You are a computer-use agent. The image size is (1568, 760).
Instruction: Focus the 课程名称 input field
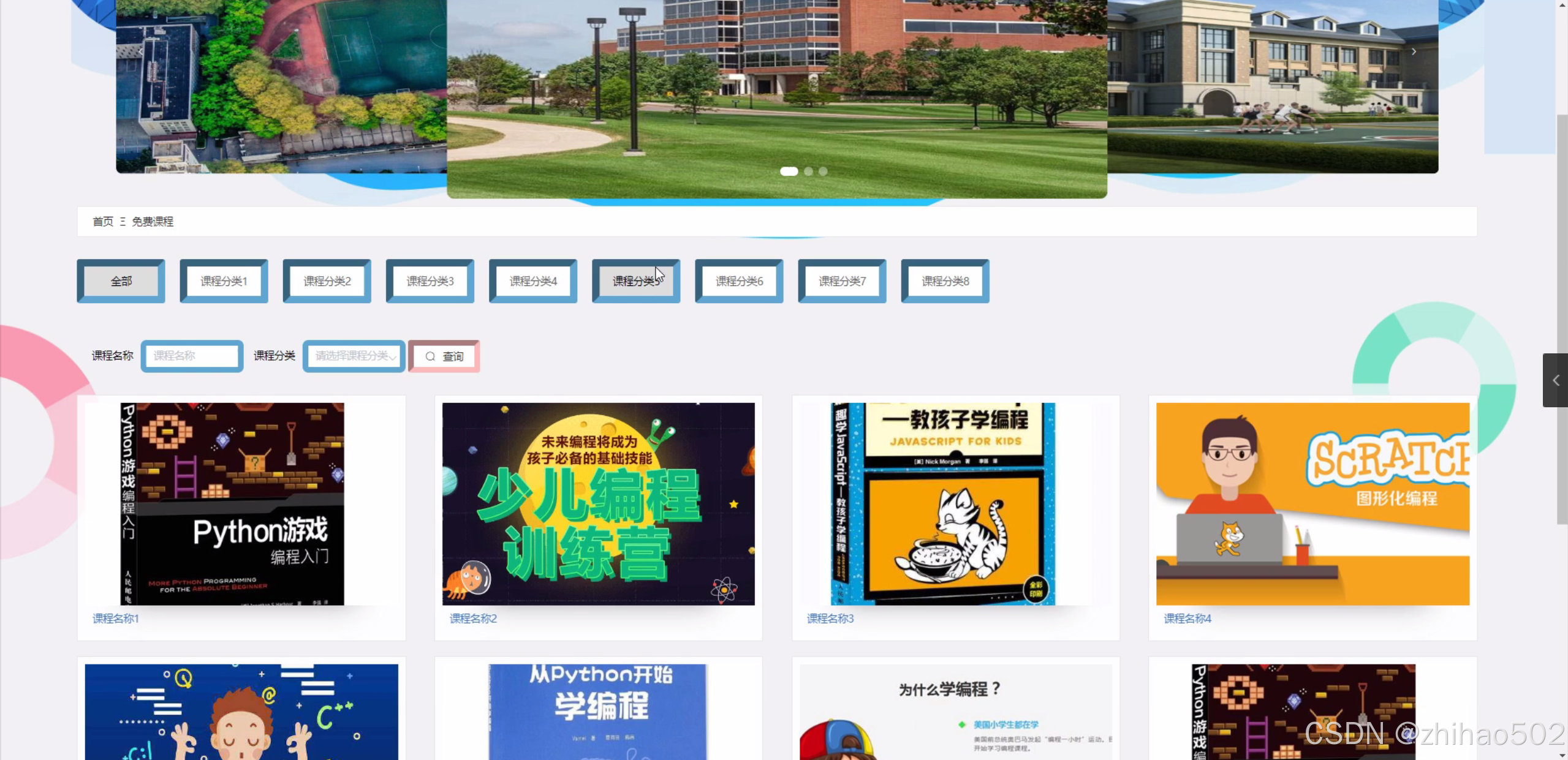point(192,356)
